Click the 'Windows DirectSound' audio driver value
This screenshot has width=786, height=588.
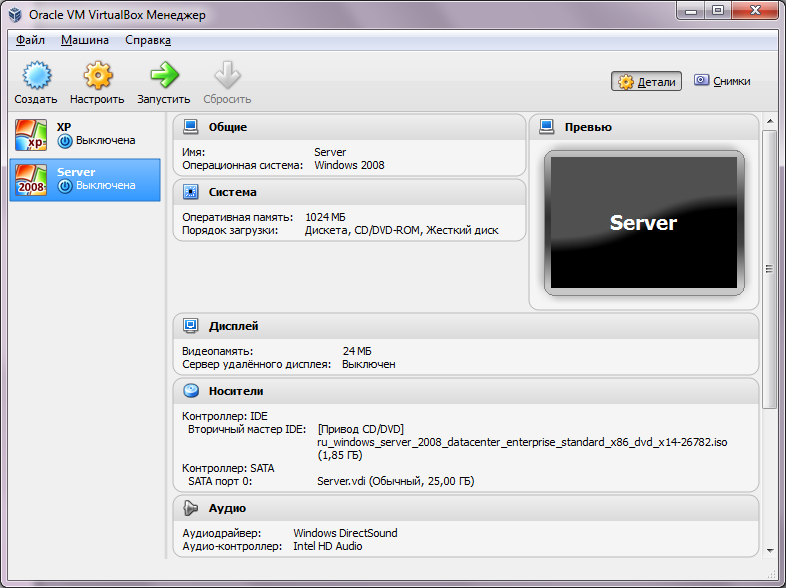click(x=345, y=533)
